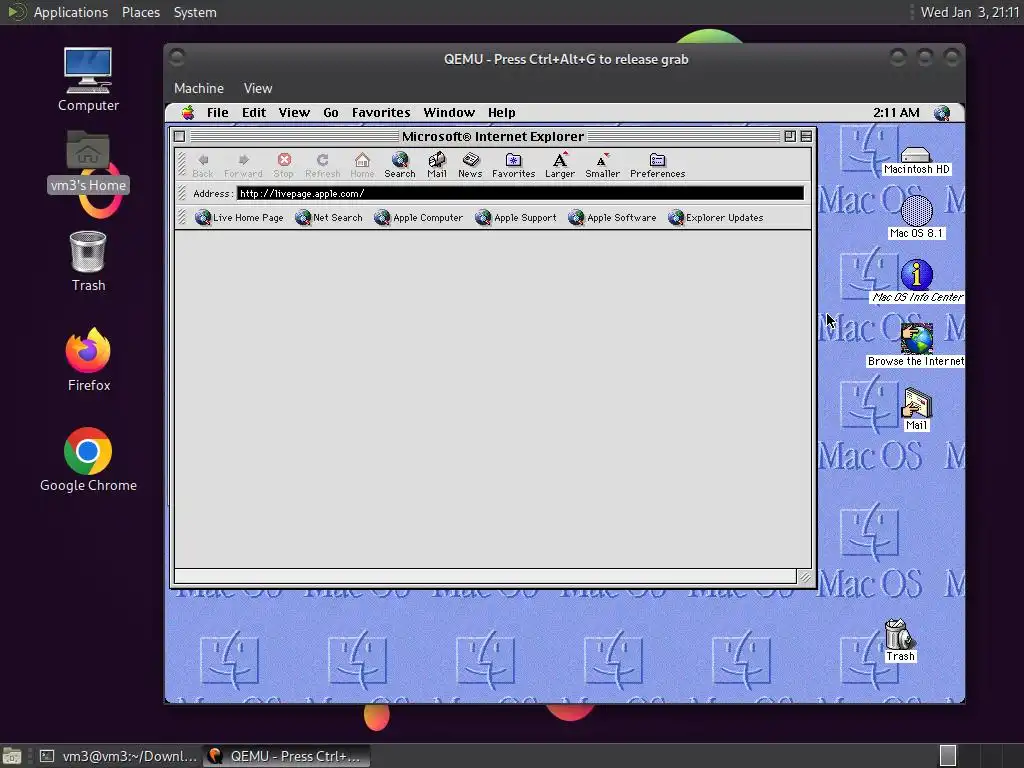Go to Home page icon
This screenshot has height=768, width=1024.
362,165
